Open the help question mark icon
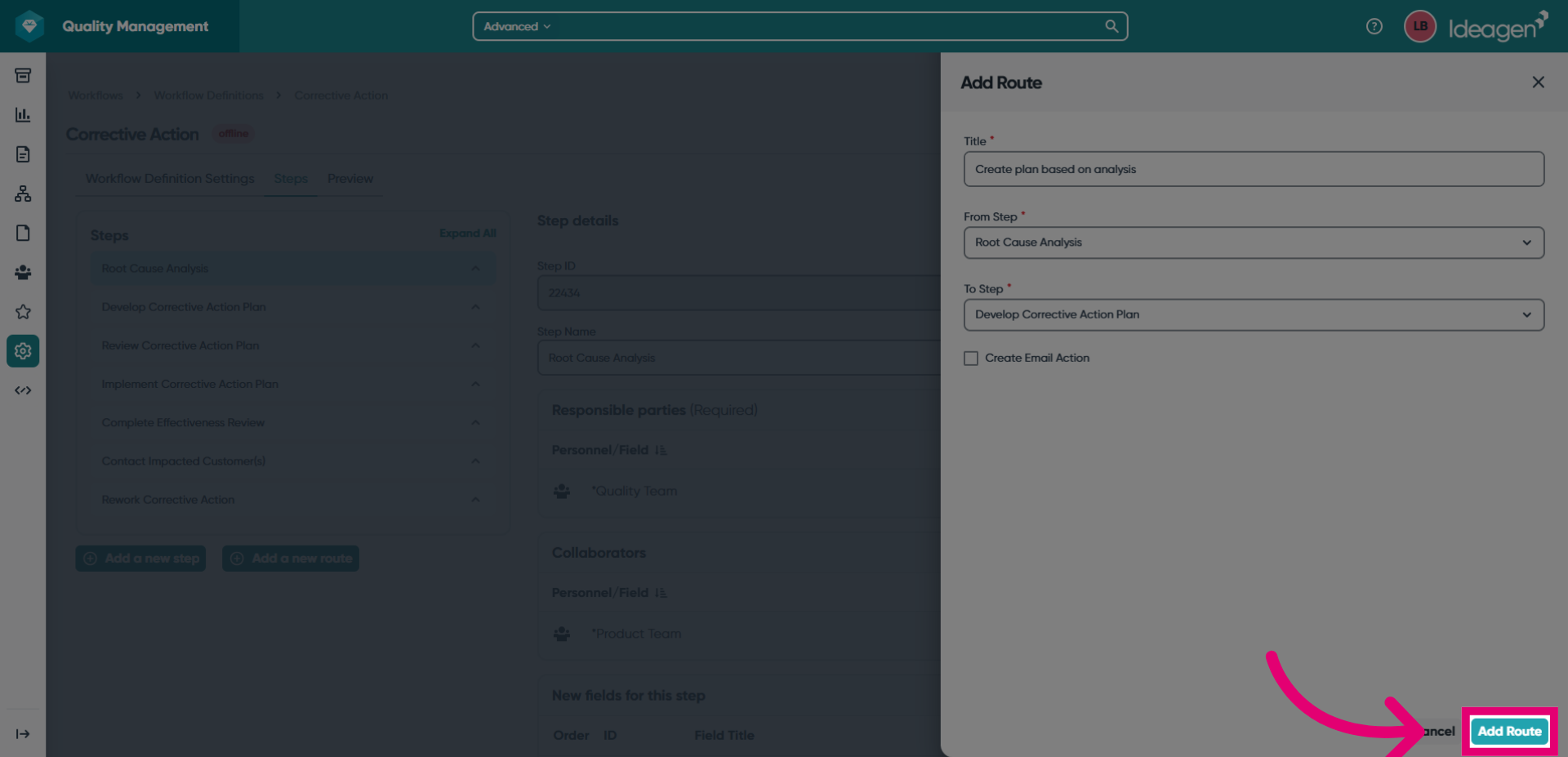The width and height of the screenshot is (1568, 757). (x=1374, y=26)
